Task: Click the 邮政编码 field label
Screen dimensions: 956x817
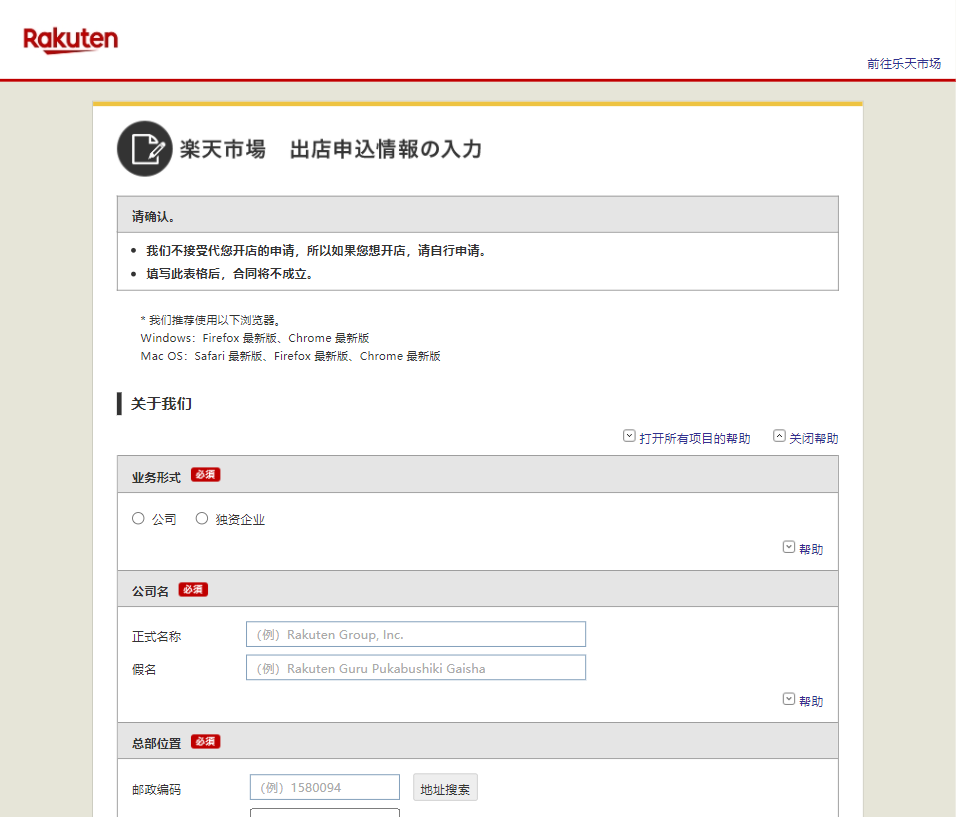Action: tap(156, 790)
